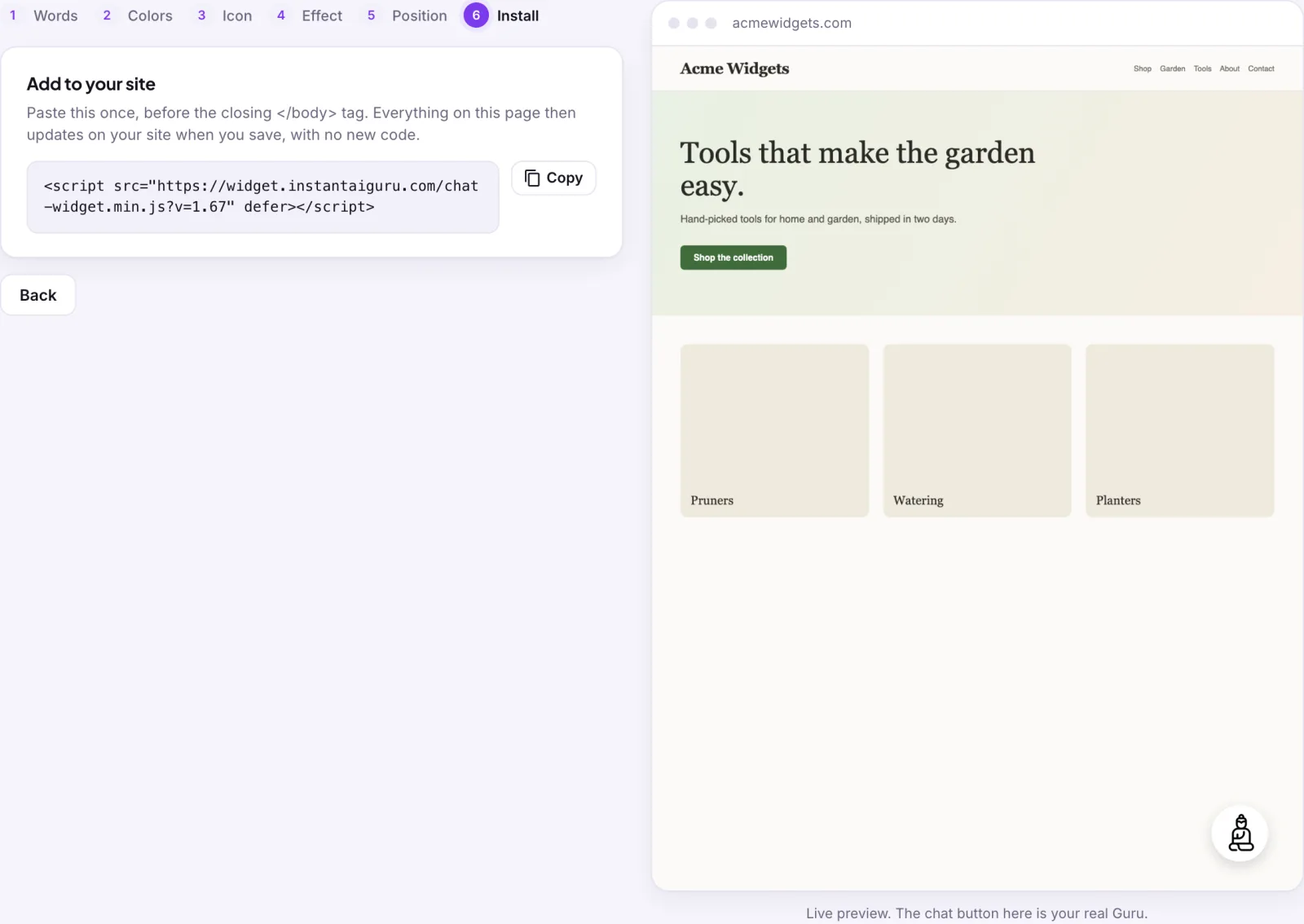Click the 'Tools that make the garden easy.' headline

click(857, 169)
